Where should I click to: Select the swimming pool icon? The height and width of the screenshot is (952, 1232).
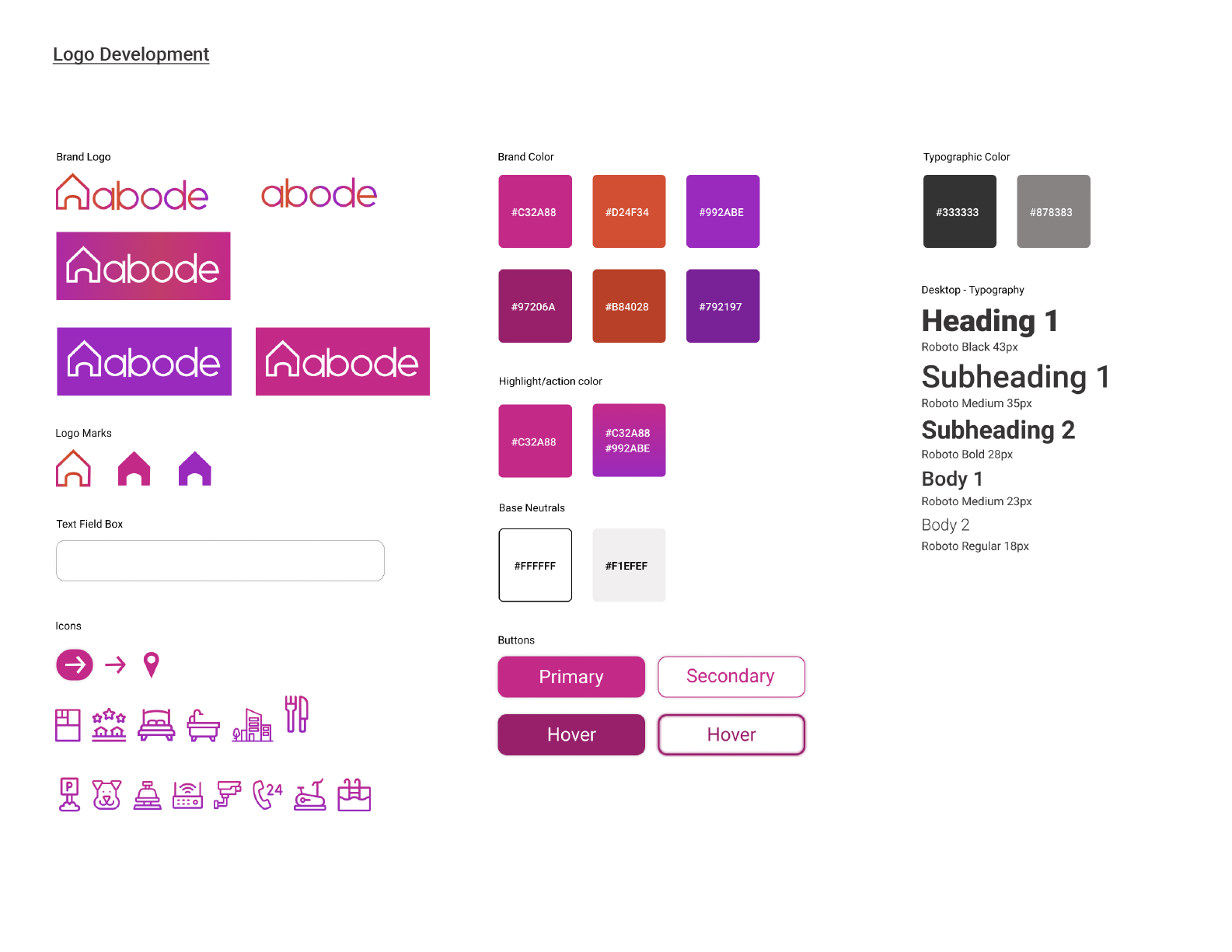tap(354, 795)
